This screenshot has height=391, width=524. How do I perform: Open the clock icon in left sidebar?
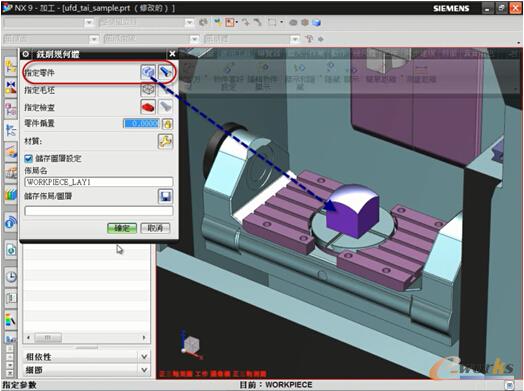(x=11, y=277)
